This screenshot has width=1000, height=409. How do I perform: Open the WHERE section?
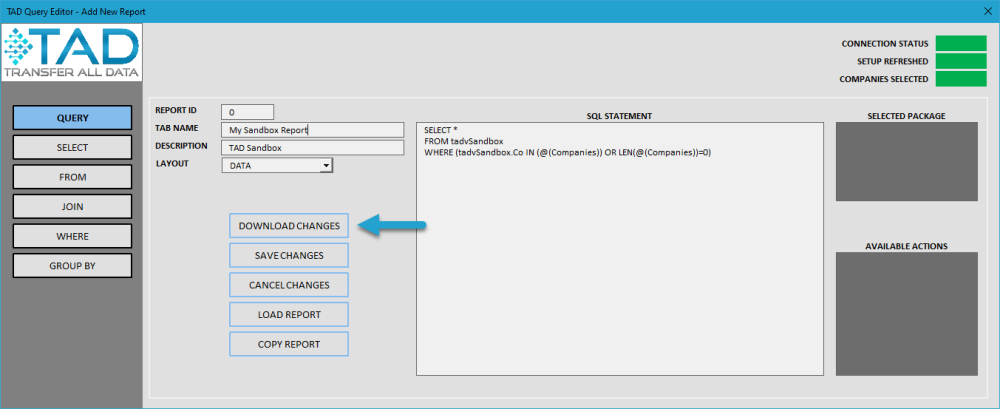pos(72,236)
